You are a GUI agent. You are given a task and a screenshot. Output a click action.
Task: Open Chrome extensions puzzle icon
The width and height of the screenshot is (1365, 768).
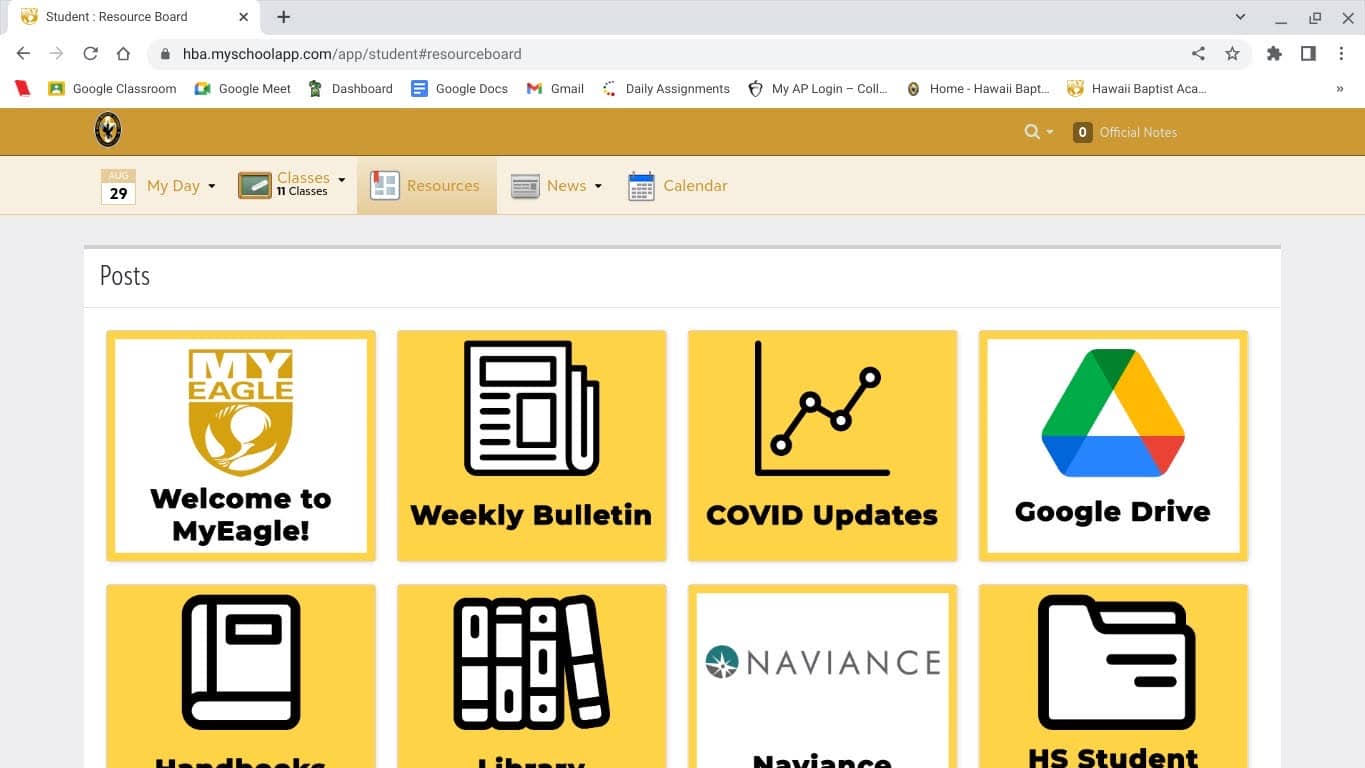[x=1274, y=54]
